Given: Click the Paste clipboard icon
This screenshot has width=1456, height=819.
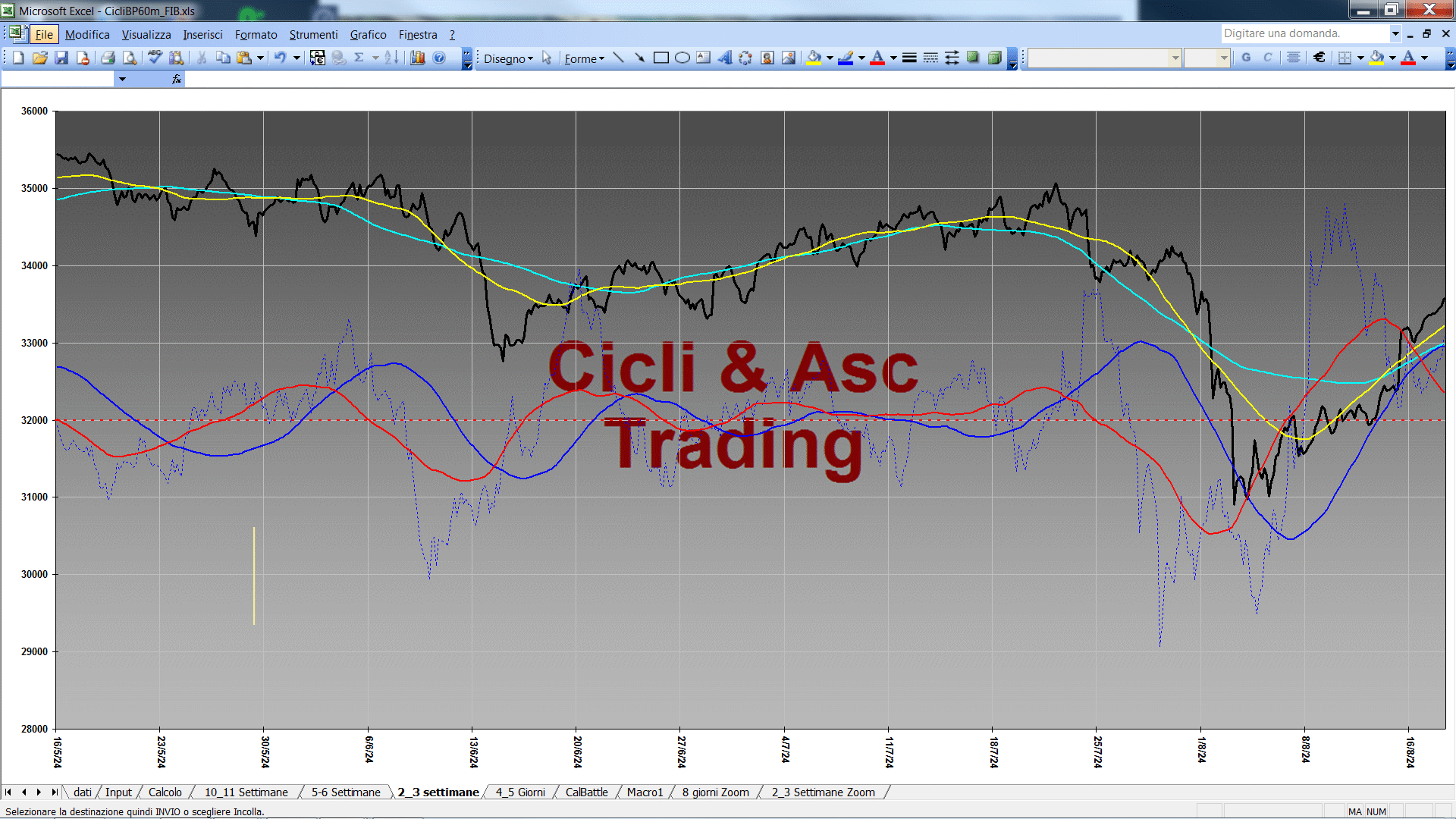Looking at the screenshot, I should (244, 58).
